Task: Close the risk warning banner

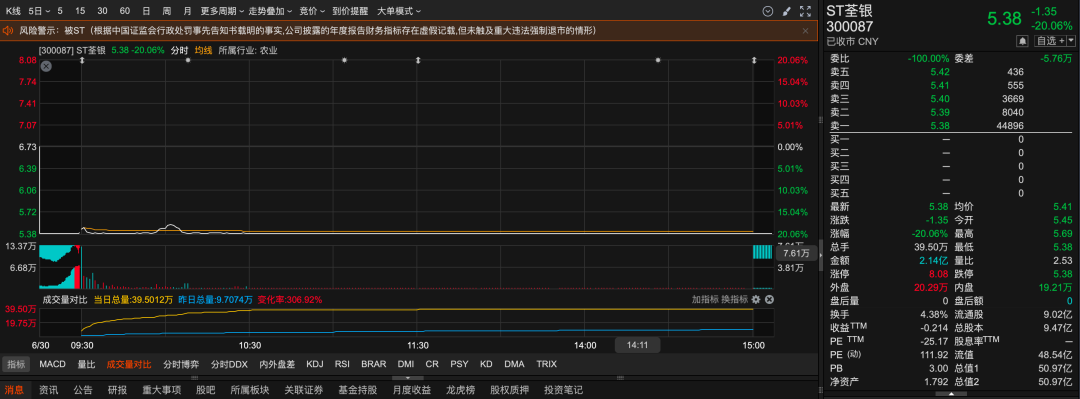Action: [805, 30]
